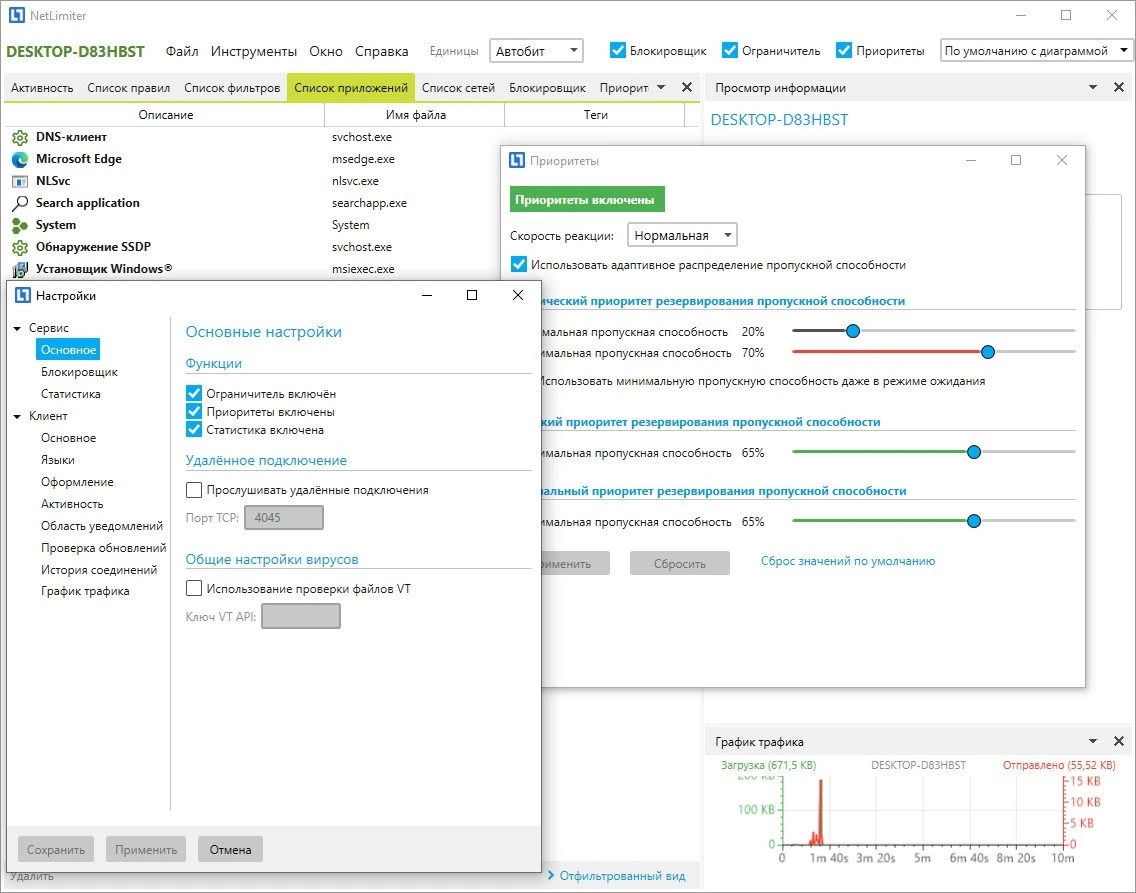Uncheck Приоритеты включены in settings

click(193, 411)
